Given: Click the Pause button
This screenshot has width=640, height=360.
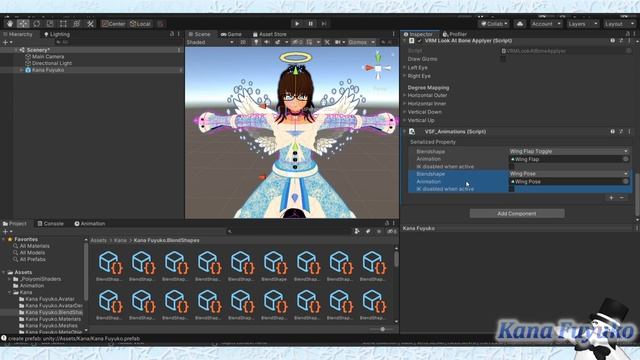Looking at the screenshot, I should pyautogui.click(x=311, y=24).
